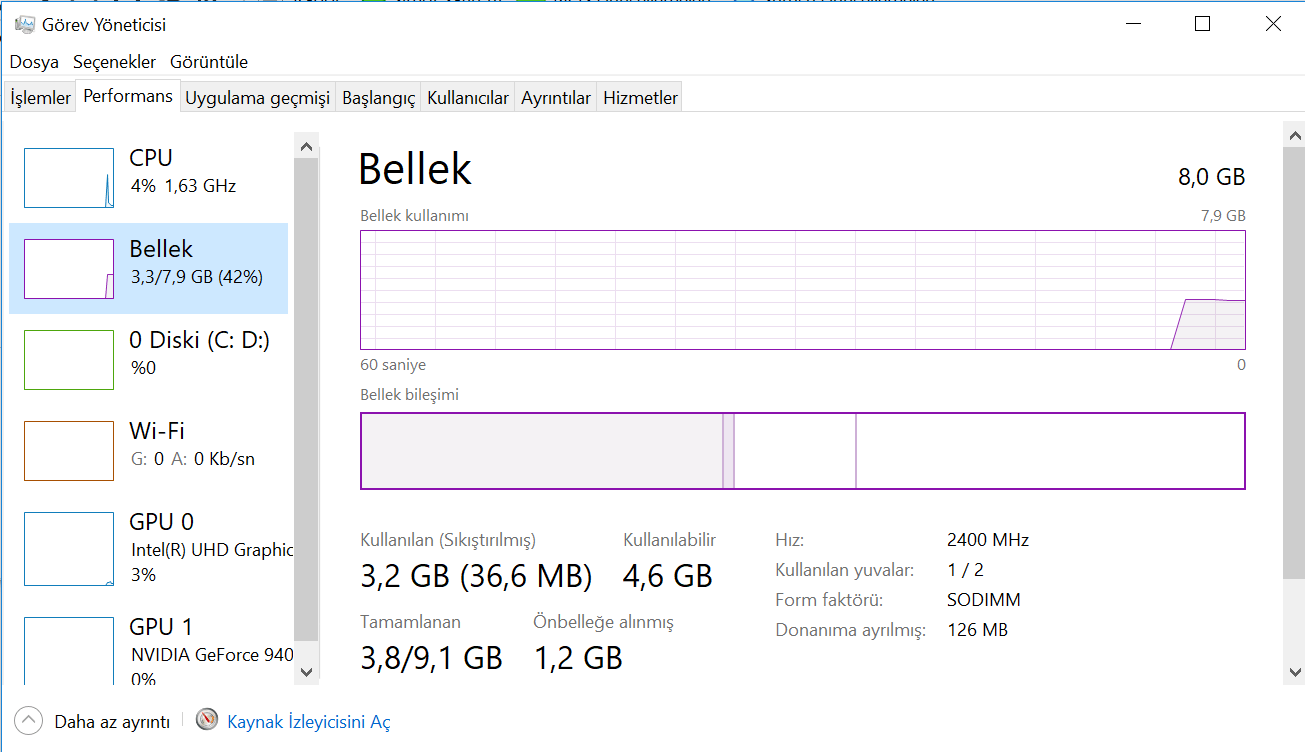Click the Bellek bileşimi memory composition bar
Image resolution: width=1305 pixels, height=752 pixels.
tap(802, 451)
